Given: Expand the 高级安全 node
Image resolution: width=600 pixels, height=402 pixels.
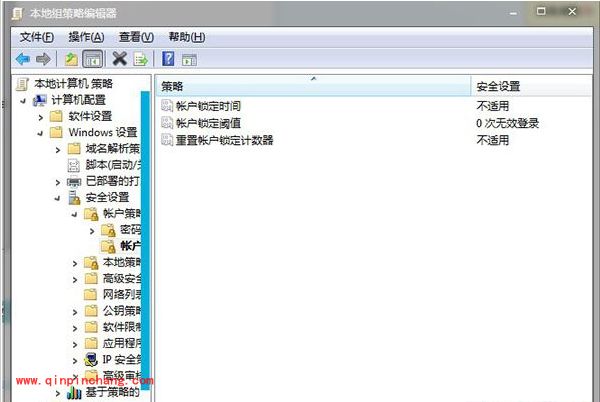Looking at the screenshot, I should [x=75, y=280].
